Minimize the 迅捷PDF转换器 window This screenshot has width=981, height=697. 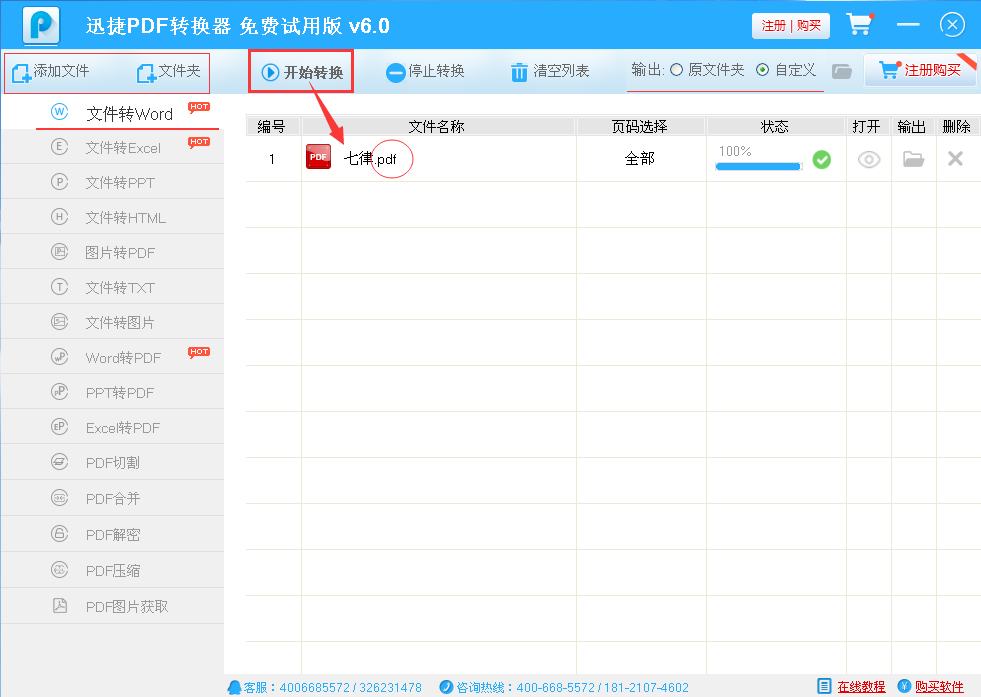coord(908,24)
